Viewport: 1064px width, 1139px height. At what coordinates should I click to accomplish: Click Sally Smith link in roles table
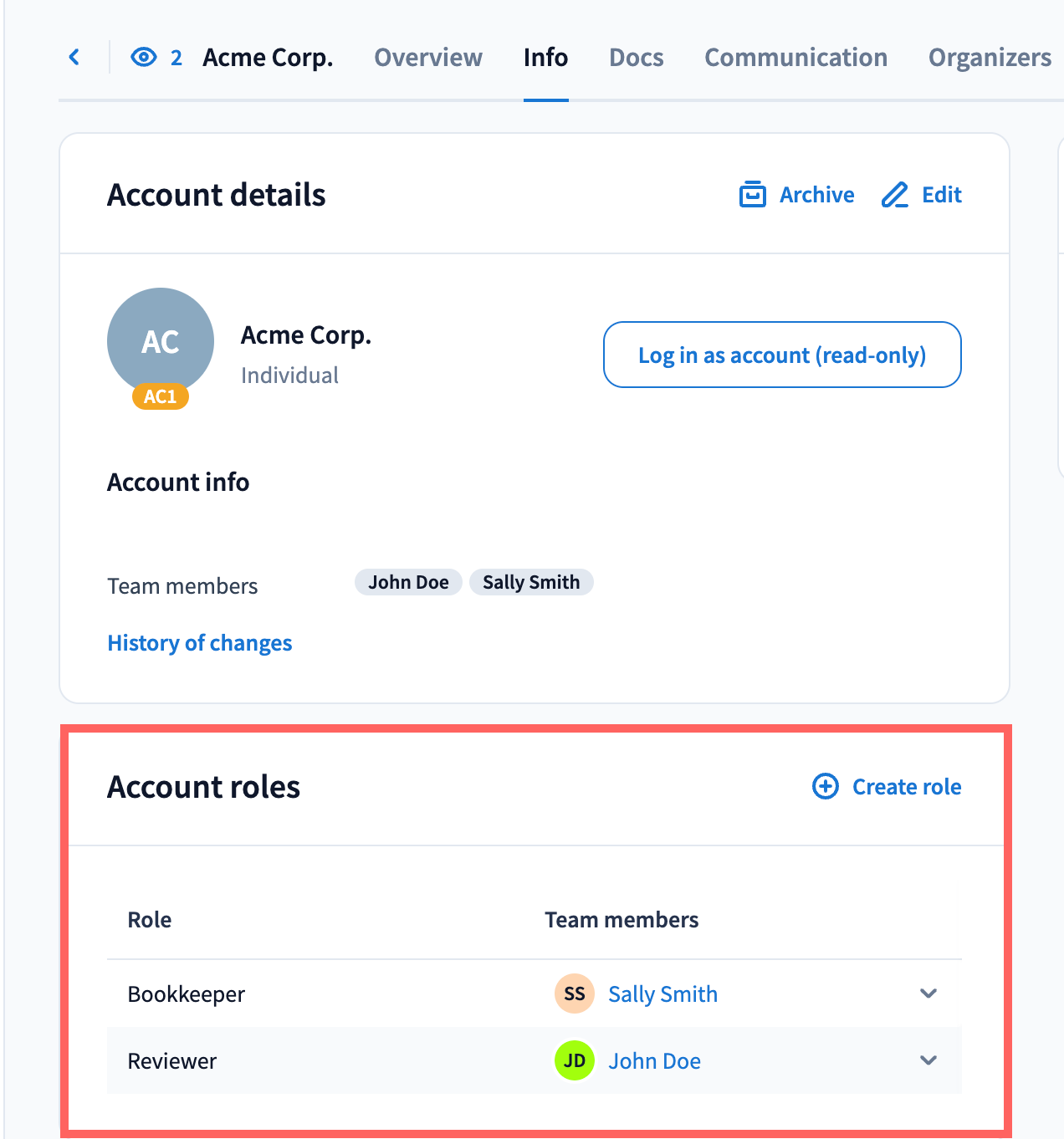click(663, 994)
